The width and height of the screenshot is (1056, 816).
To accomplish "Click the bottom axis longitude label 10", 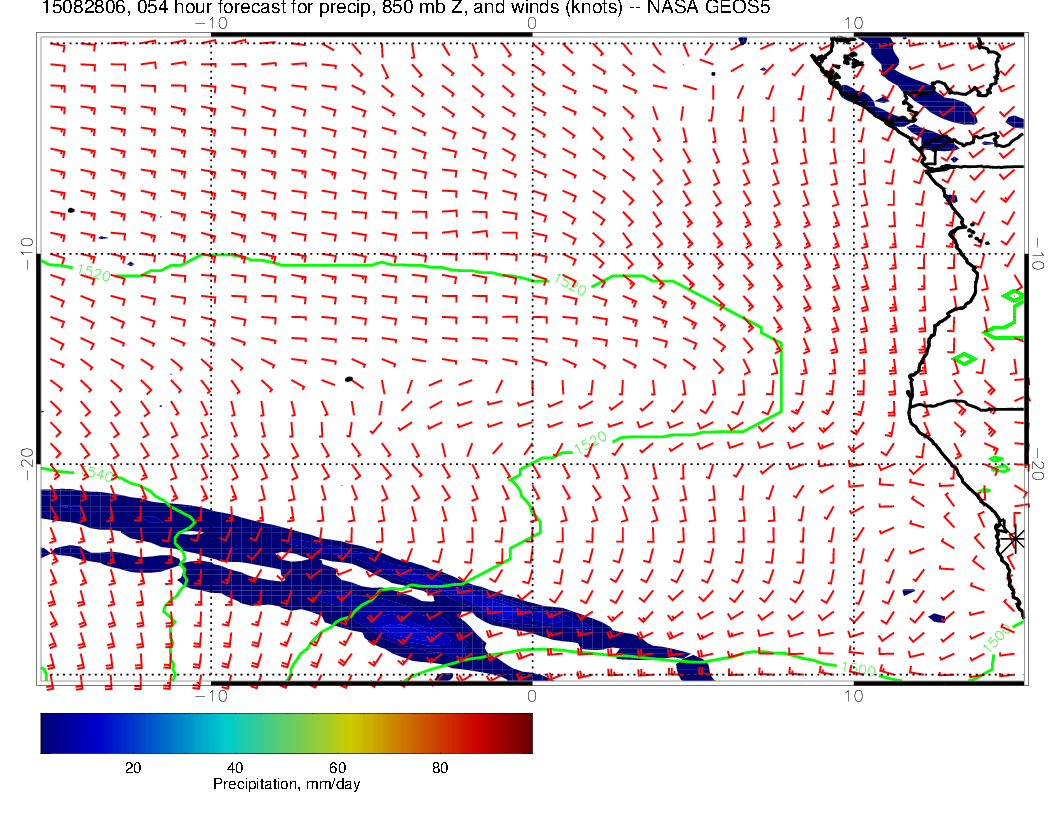I will pos(853,695).
